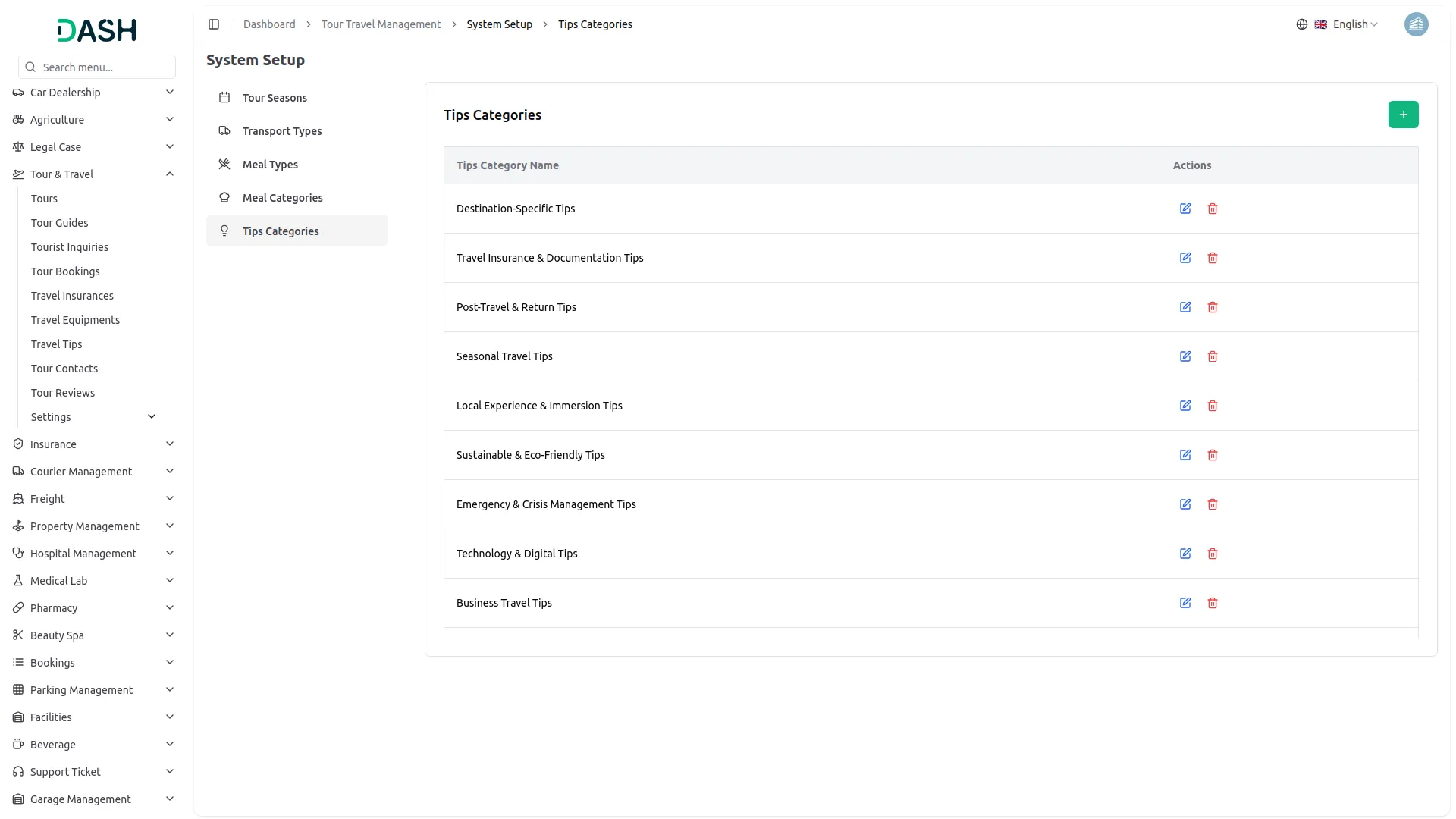Select Transport Types in System Setup
Viewport: 1456px width, 819px height.
pyautogui.click(x=281, y=131)
